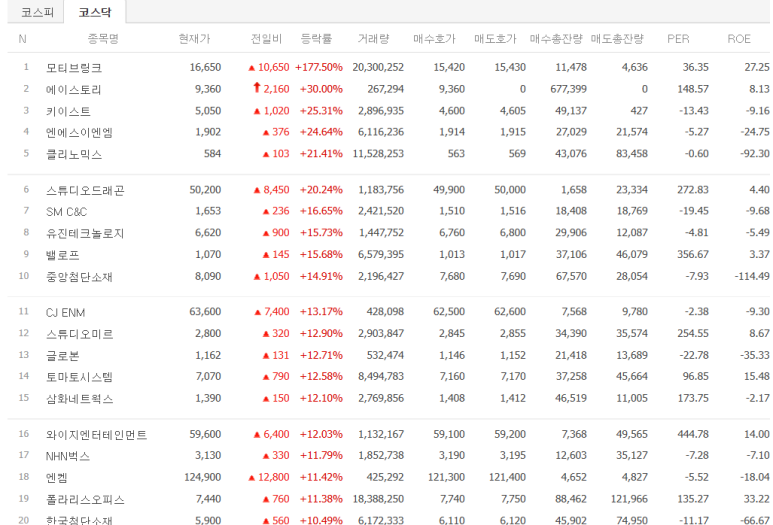
Task: Open stock 와이지엔터테인먼트
Action: tap(96, 435)
